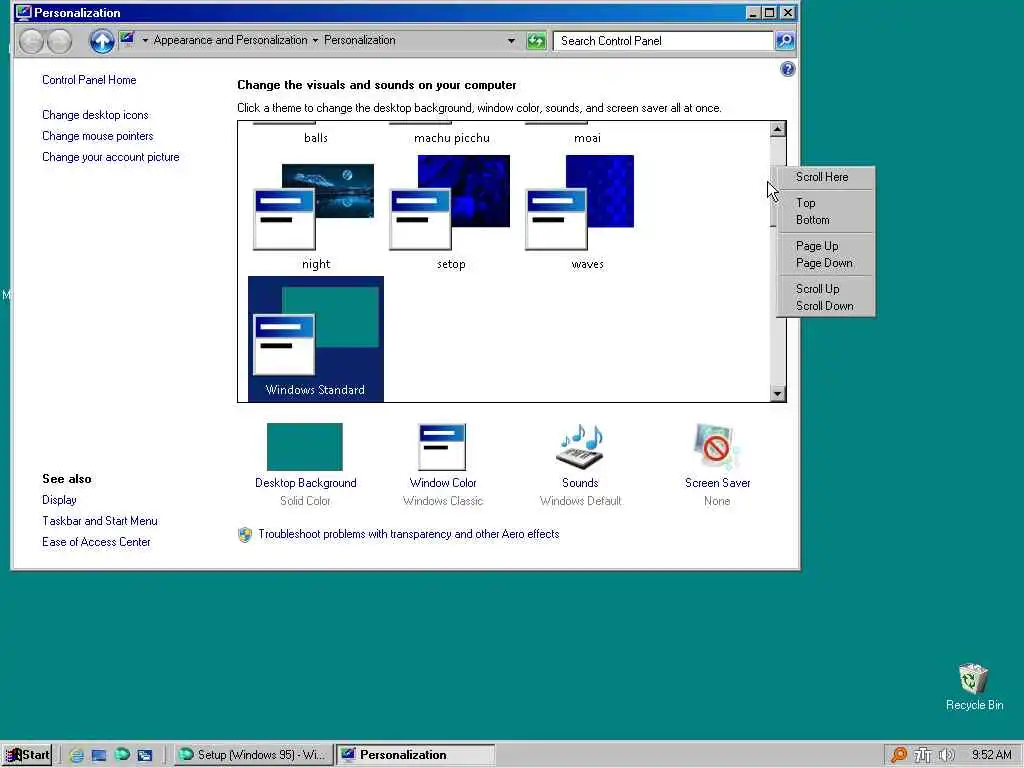The image size is (1024, 768).
Task: Choose Scroll Down in context menu
Action: [824, 306]
